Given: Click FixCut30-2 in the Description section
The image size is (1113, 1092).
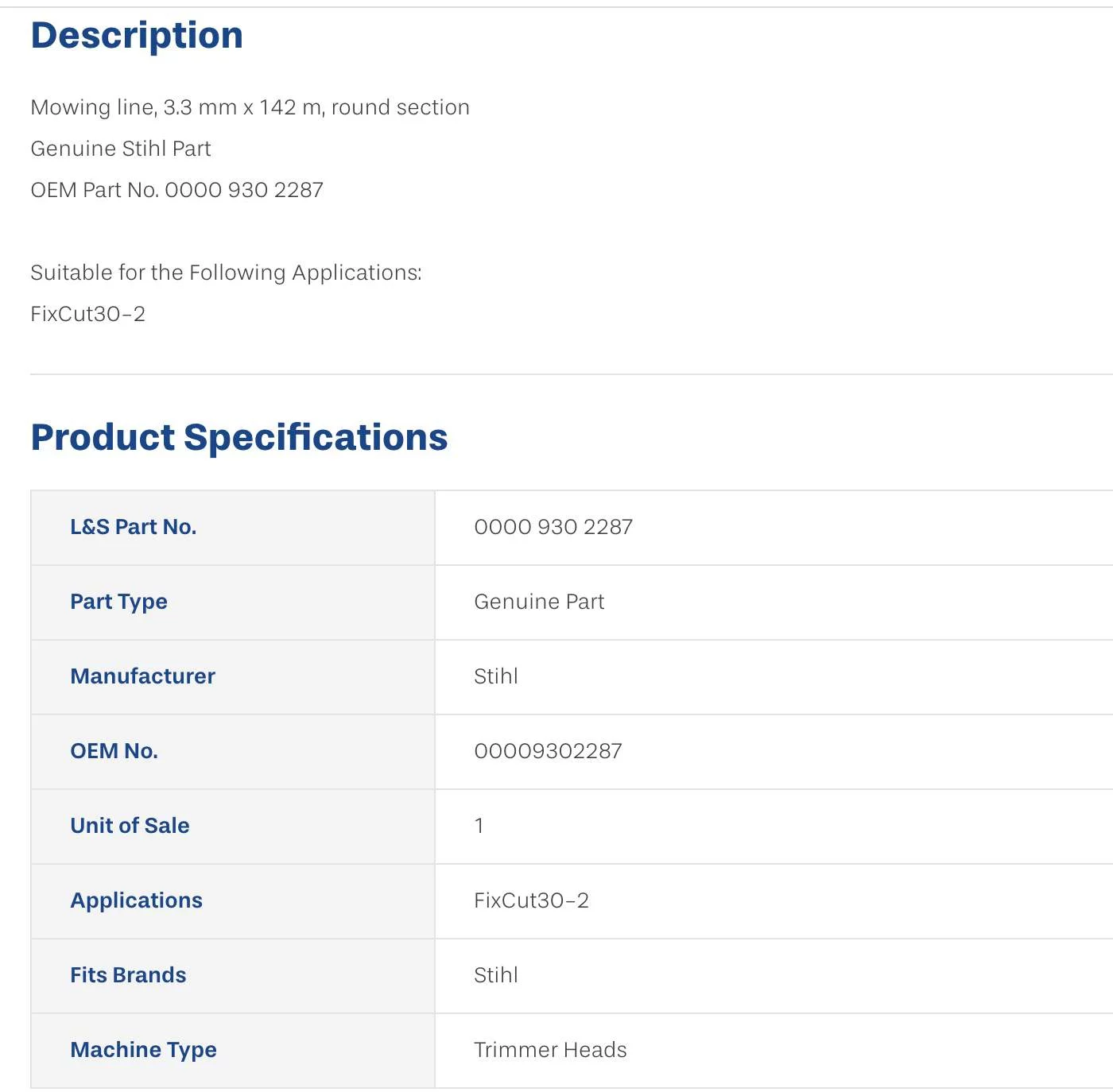Looking at the screenshot, I should (88, 314).
